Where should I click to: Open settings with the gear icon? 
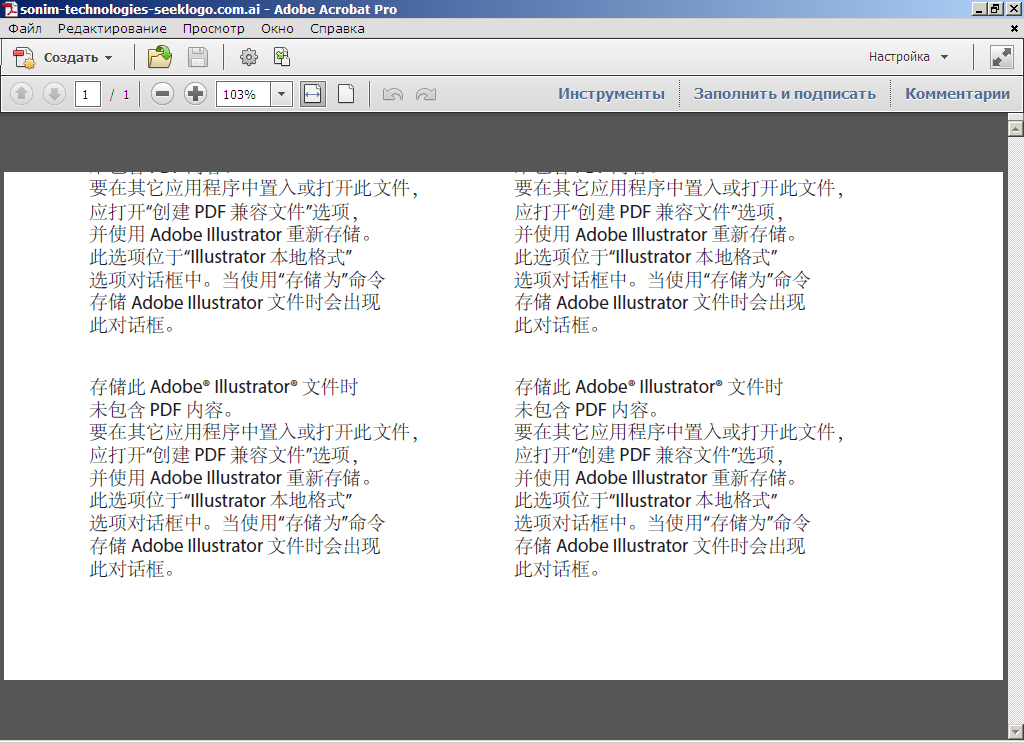[x=249, y=57]
